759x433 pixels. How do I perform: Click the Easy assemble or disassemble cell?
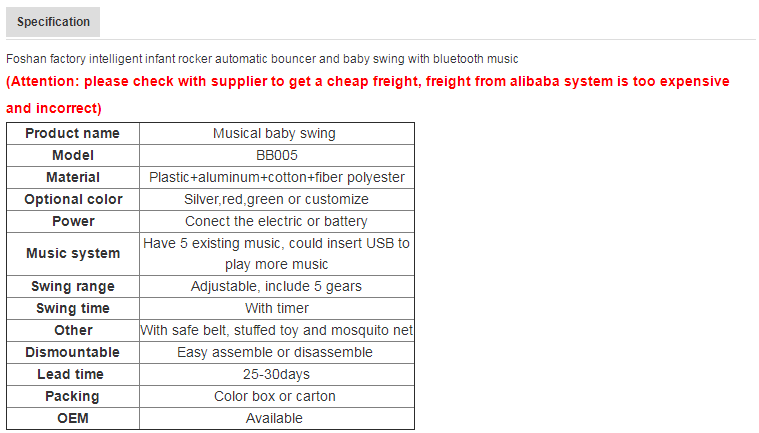tap(276, 353)
